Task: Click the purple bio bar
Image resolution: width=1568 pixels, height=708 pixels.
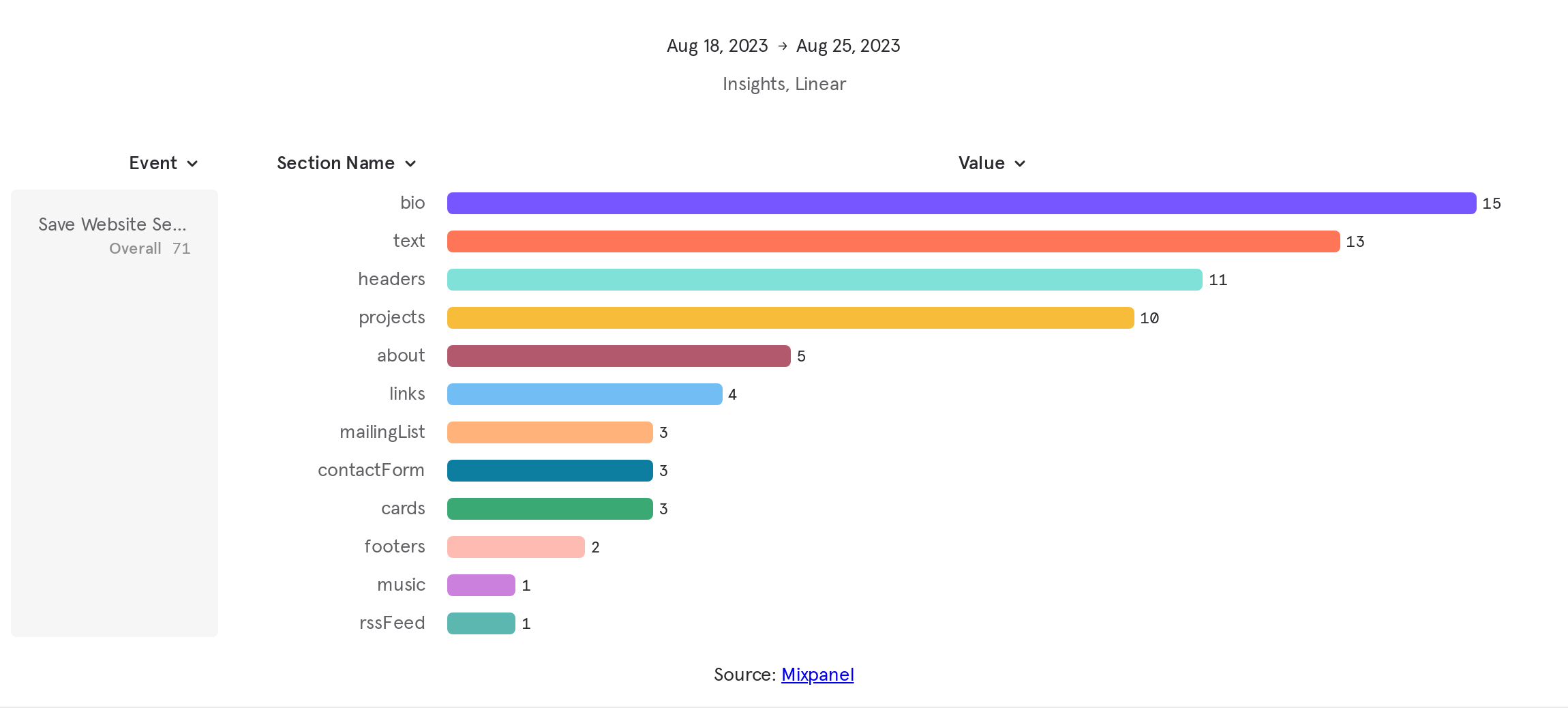Action: click(961, 203)
